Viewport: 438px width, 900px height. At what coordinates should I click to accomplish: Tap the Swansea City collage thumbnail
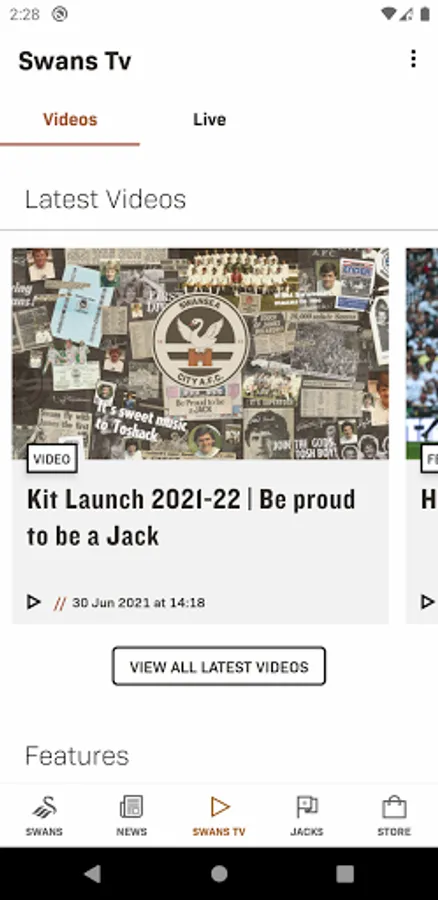[200, 354]
